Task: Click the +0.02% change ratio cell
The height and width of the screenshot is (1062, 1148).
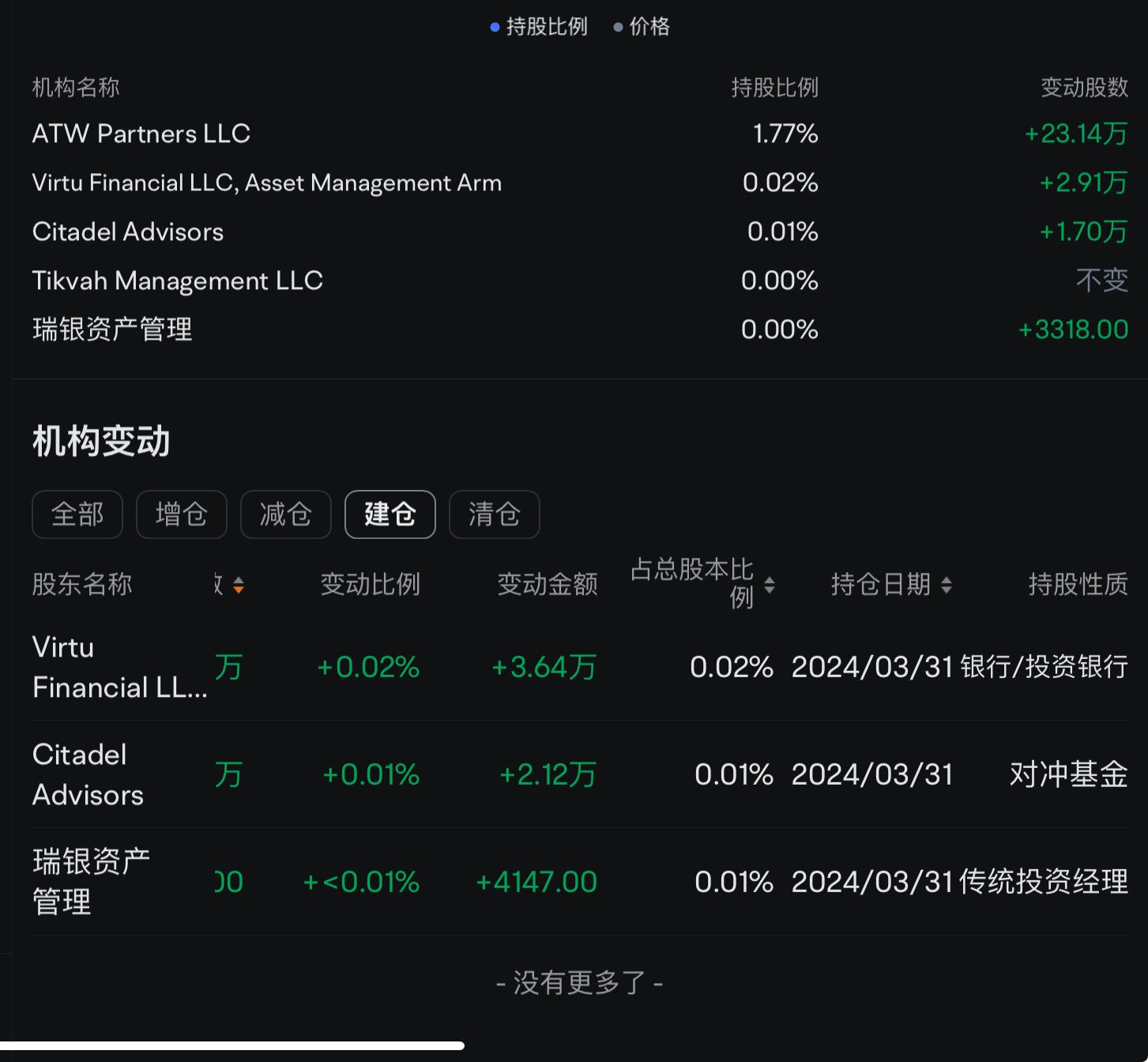Action: [x=368, y=667]
